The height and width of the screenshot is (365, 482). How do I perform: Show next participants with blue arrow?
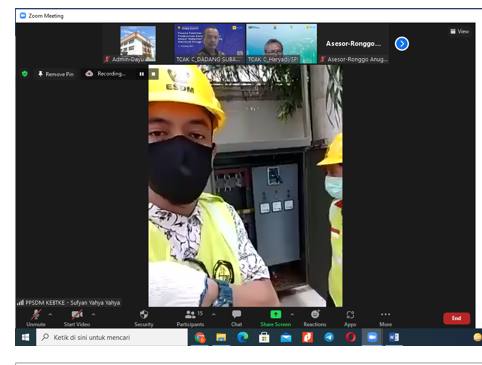click(402, 44)
